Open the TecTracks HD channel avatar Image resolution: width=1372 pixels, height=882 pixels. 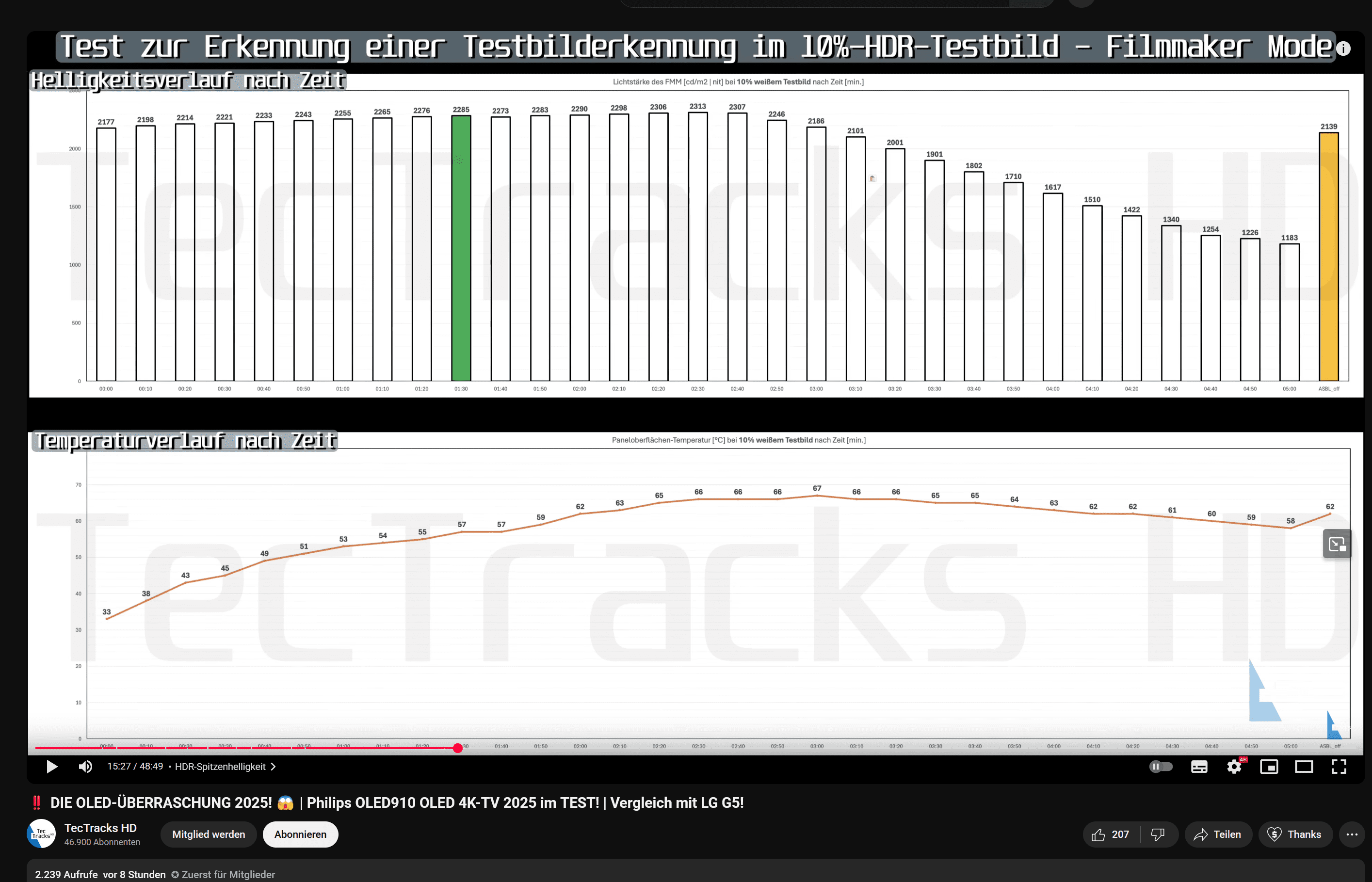pyautogui.click(x=41, y=834)
